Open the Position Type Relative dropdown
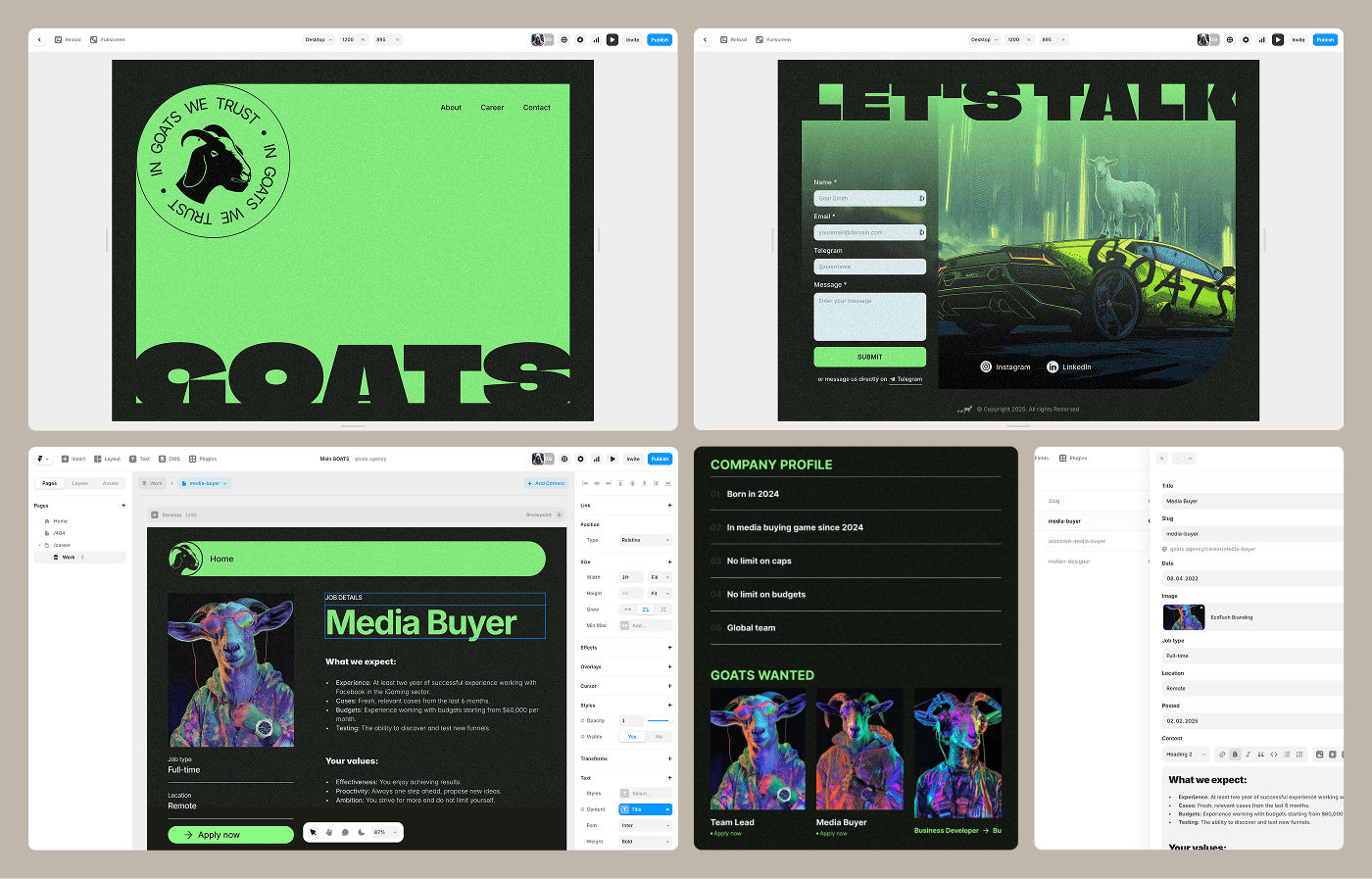The width and height of the screenshot is (1372, 879). click(x=645, y=540)
